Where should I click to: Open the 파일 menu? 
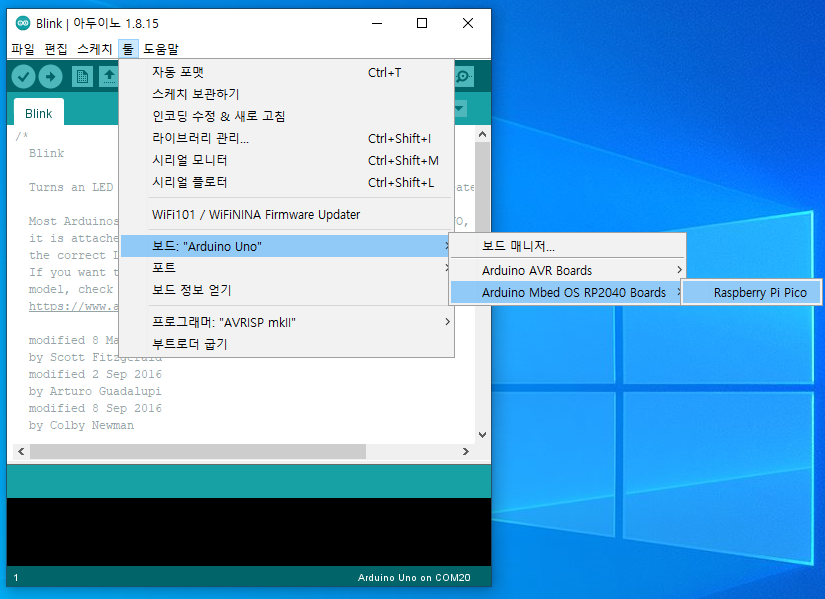pos(23,49)
